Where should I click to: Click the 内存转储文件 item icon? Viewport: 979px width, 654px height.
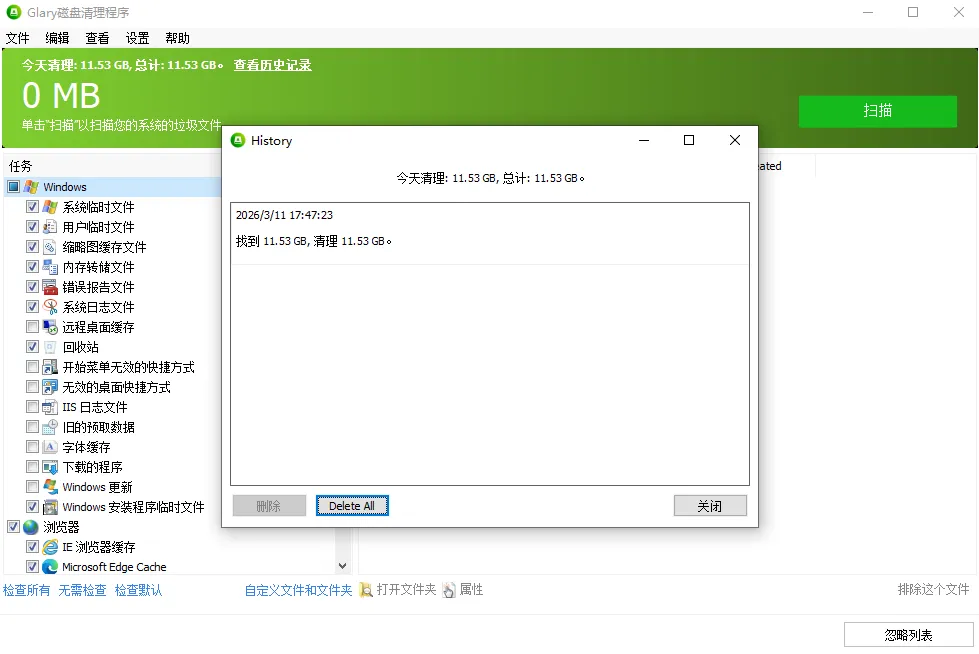tap(50, 267)
